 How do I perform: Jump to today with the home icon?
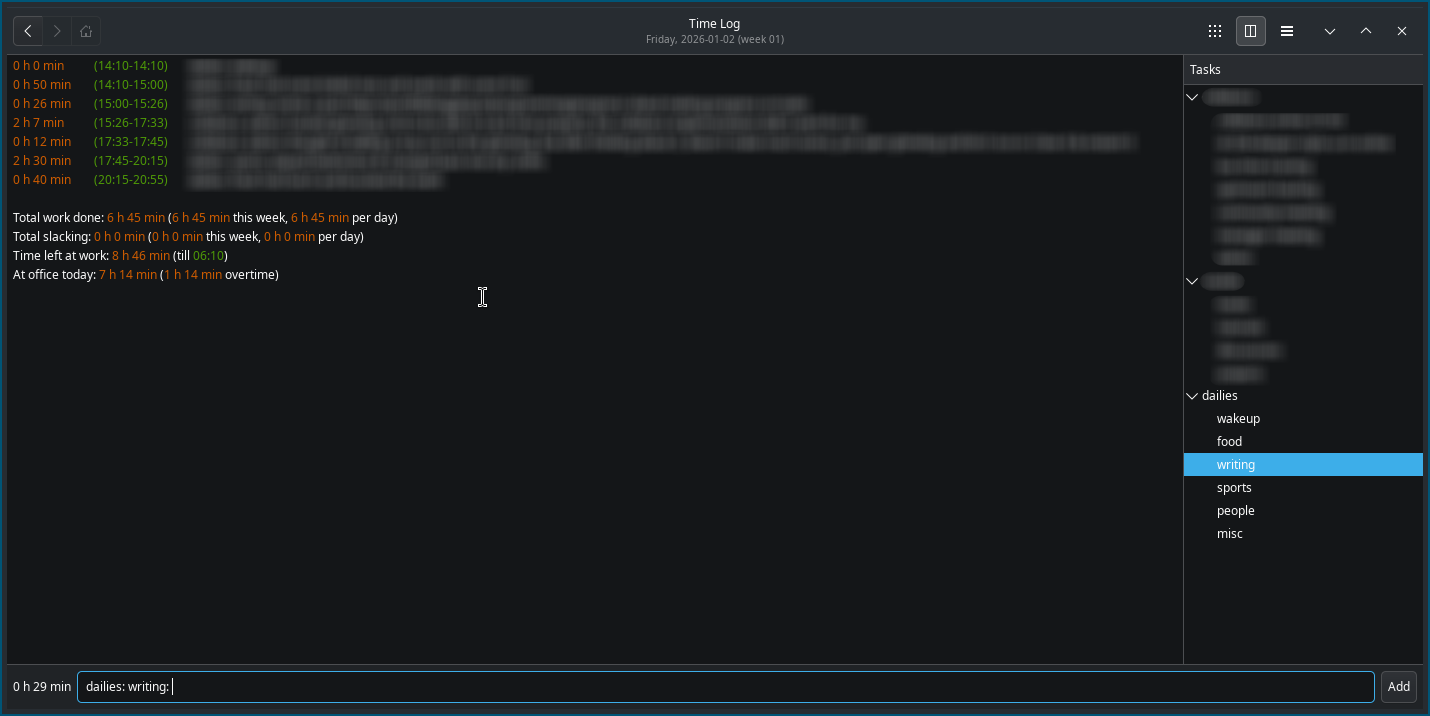click(x=86, y=31)
